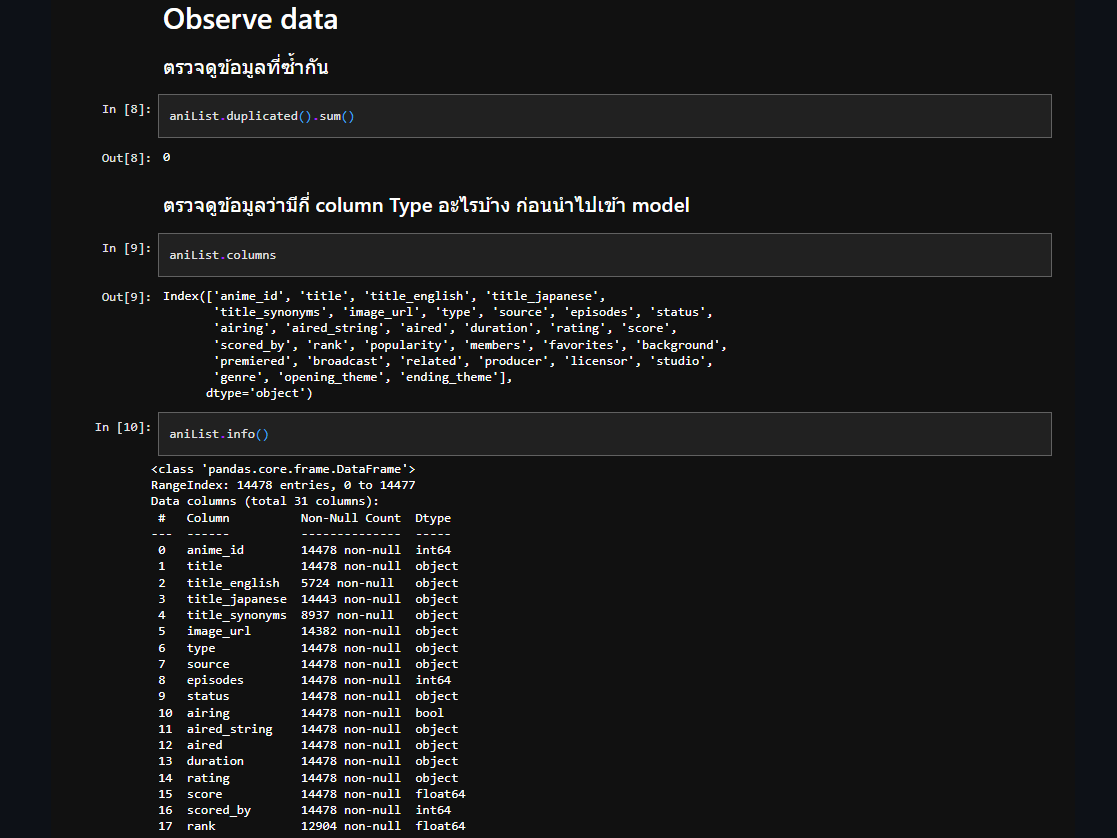Click the image_url row name
This screenshot has width=1117, height=838.
click(x=219, y=631)
